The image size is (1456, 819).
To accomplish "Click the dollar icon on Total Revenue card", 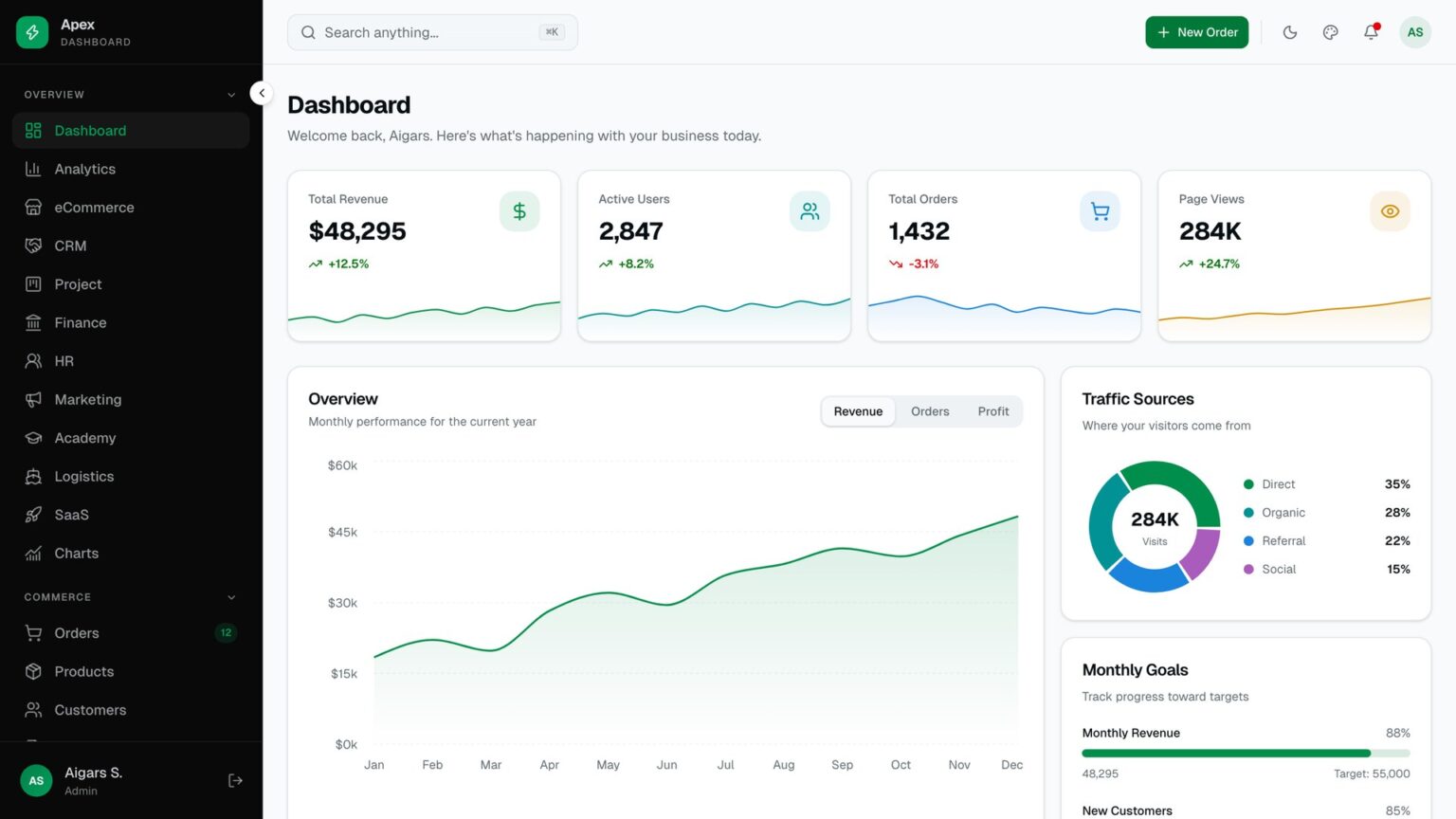I will [519, 211].
